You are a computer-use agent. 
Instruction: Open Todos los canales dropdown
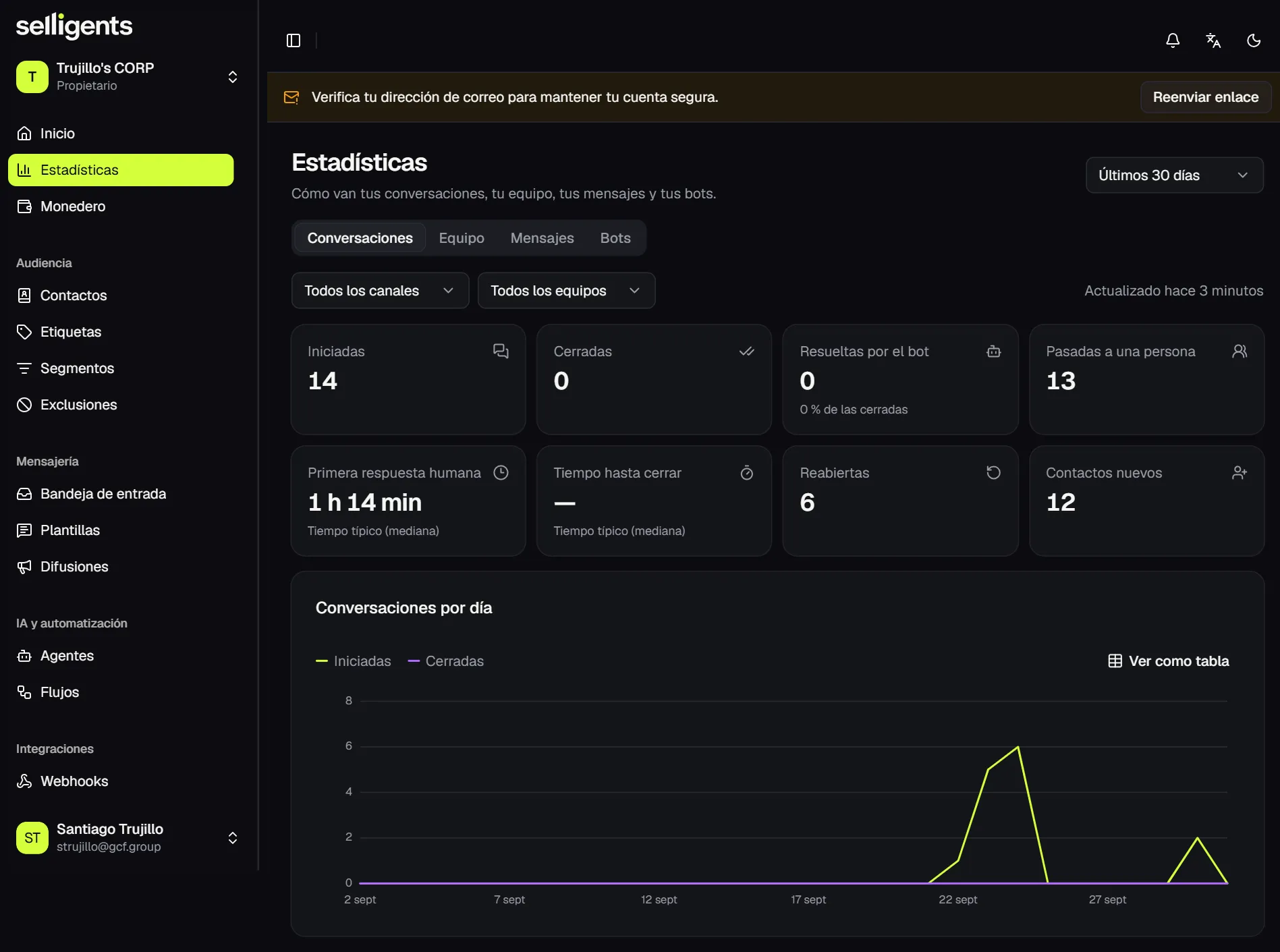(x=380, y=291)
